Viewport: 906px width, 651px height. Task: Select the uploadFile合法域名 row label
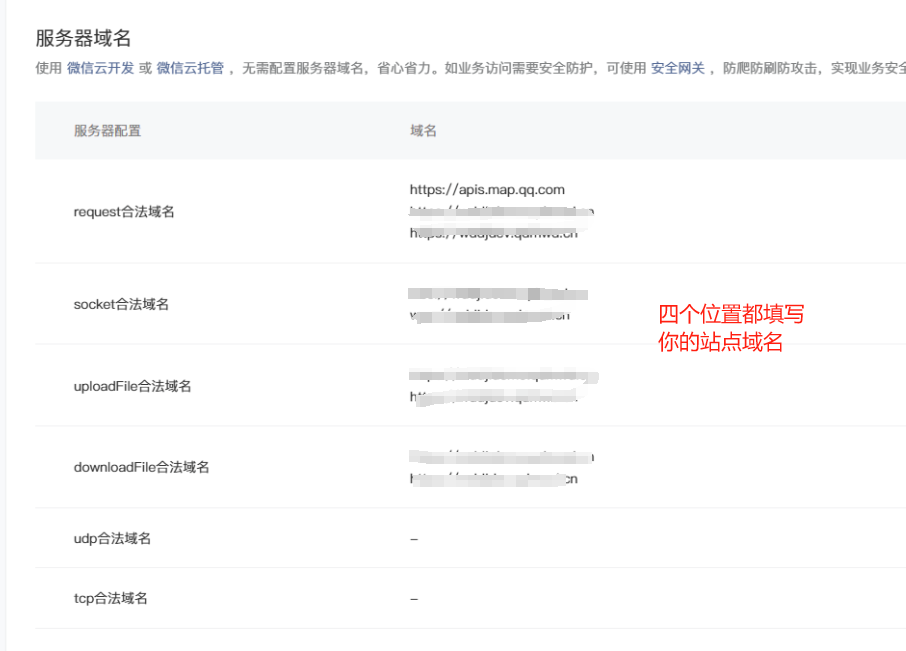pos(132,386)
